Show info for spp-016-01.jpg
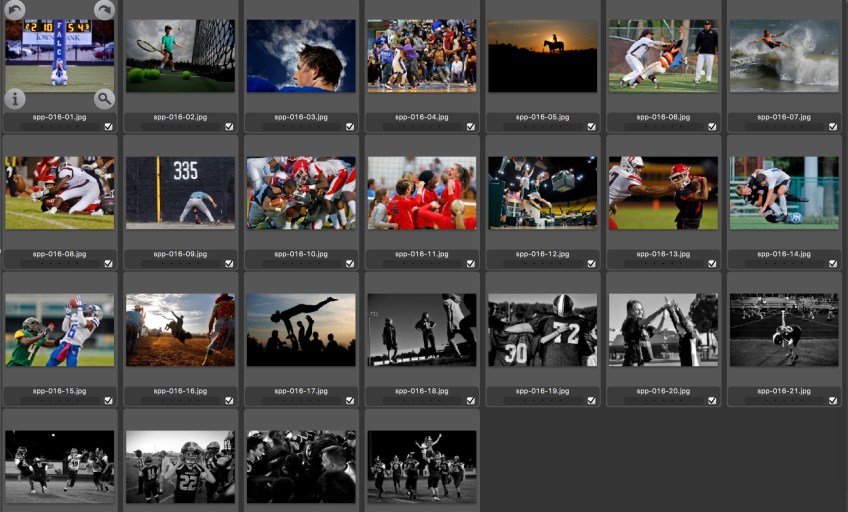The height and width of the screenshot is (512, 848). 15,98
